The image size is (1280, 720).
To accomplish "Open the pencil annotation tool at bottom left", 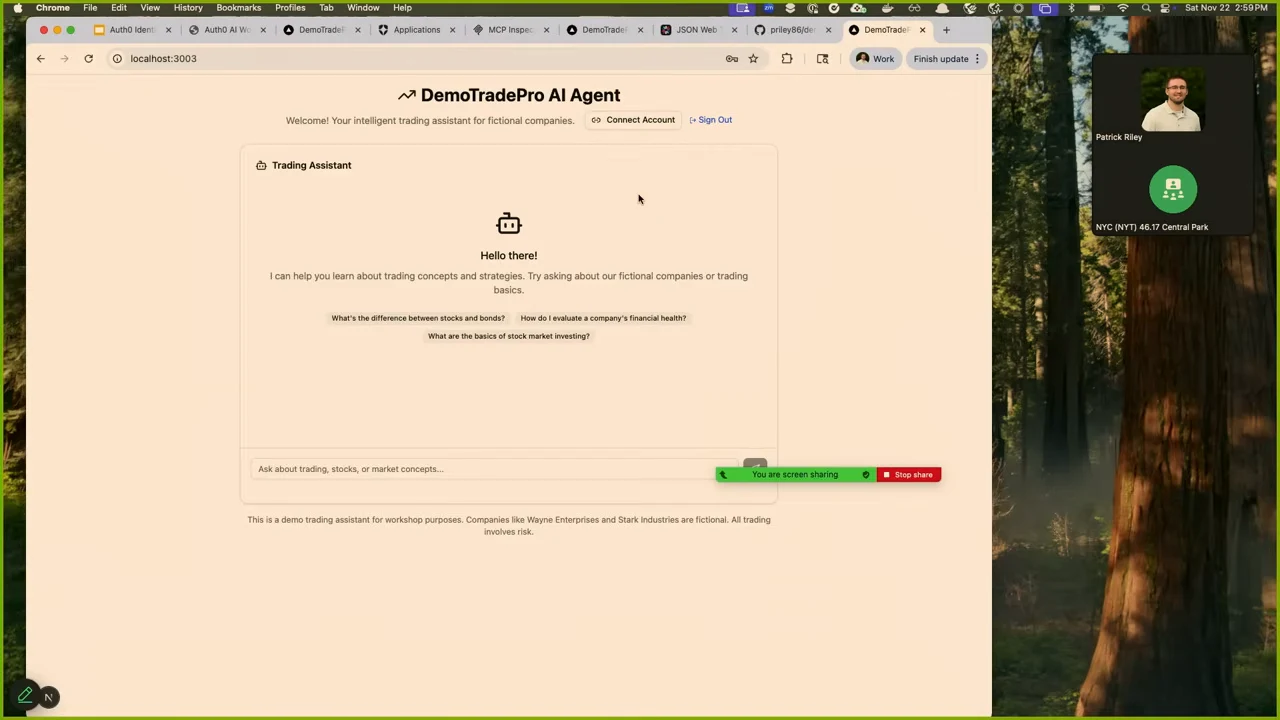I will (25, 695).
